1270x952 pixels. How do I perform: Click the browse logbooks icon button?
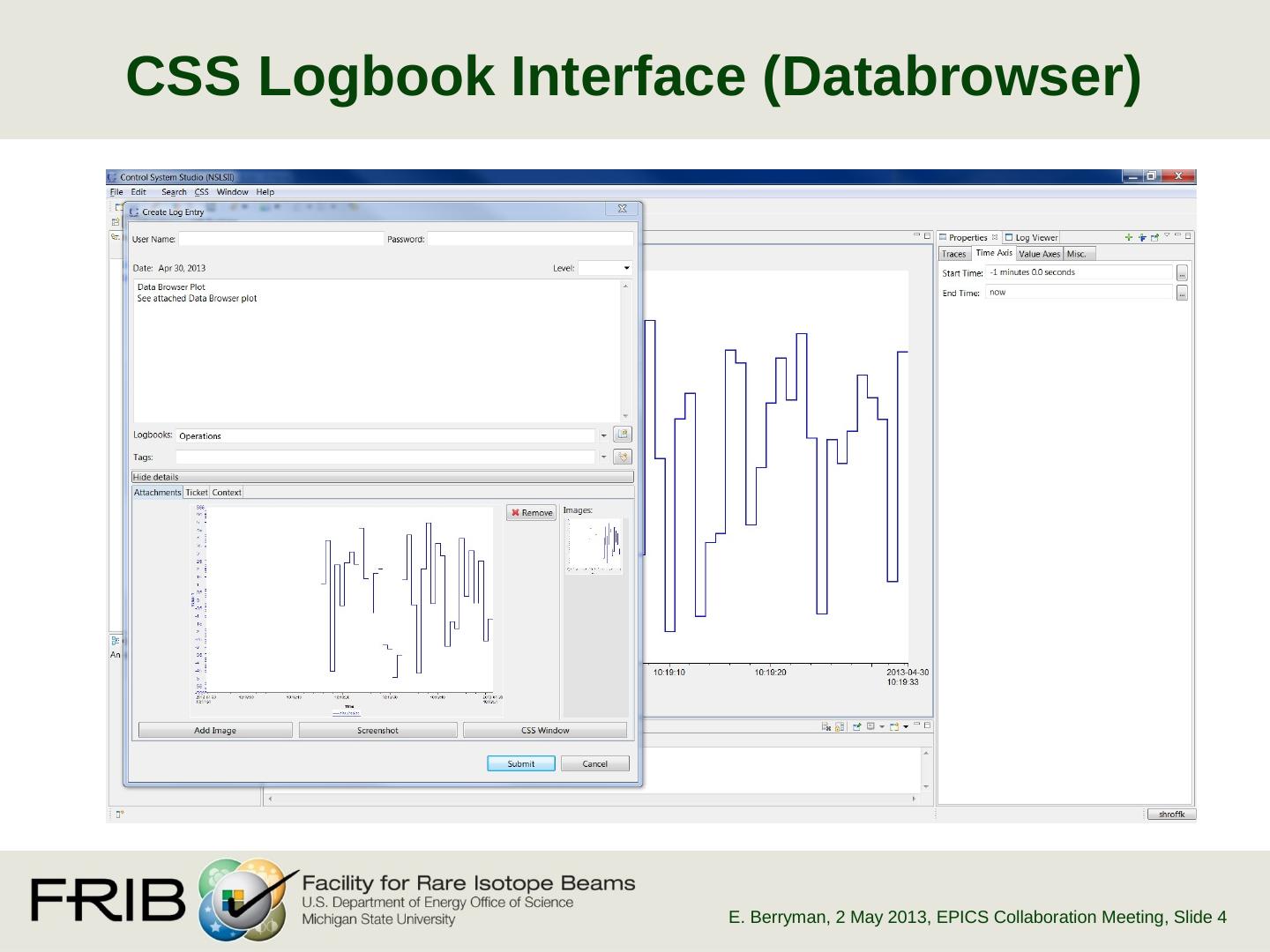623,435
